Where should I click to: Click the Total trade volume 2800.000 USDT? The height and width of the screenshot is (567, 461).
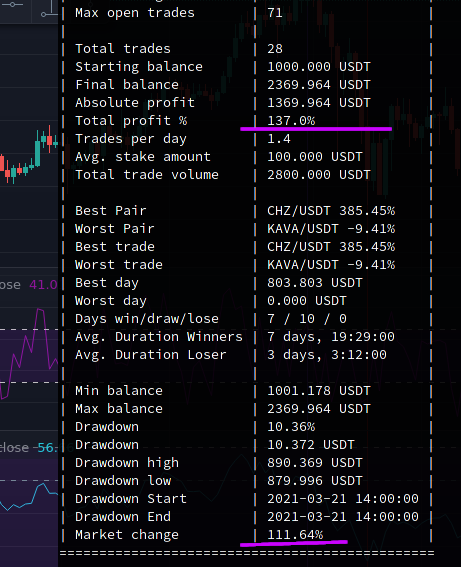click(x=319, y=175)
